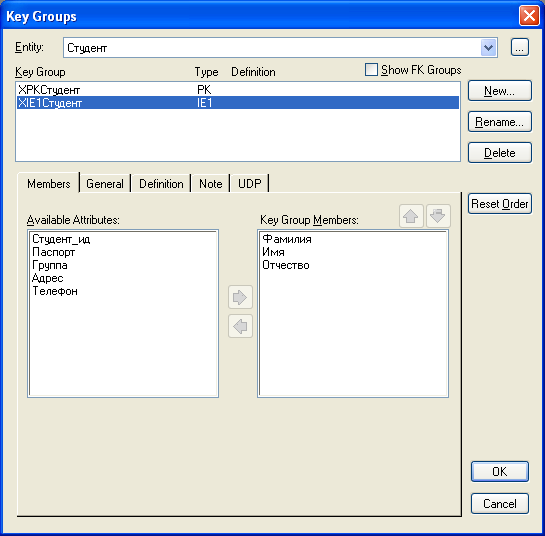The height and width of the screenshot is (536, 545).
Task: Cancel the dialog
Action: pyautogui.click(x=499, y=503)
